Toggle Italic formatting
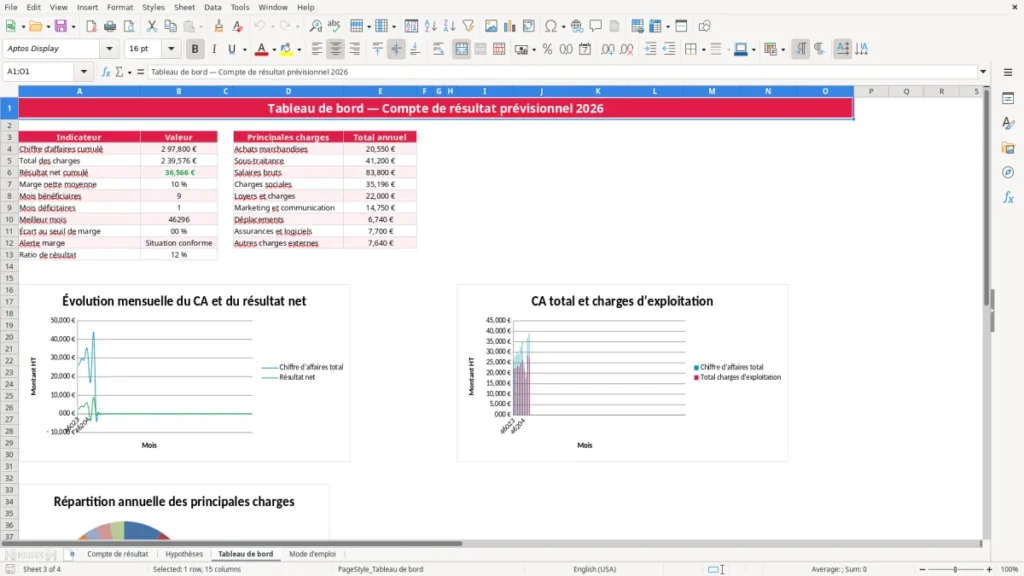 (214, 49)
